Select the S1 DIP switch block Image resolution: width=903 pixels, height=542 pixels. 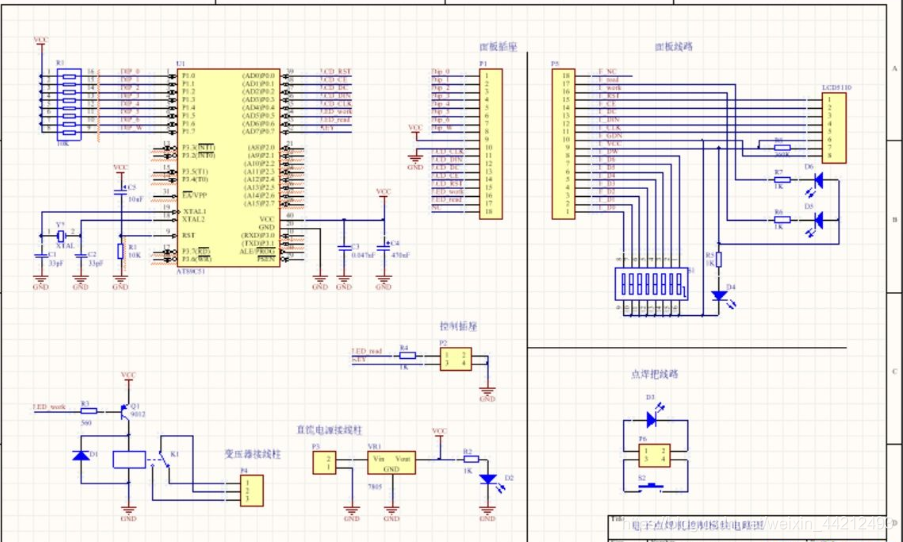pos(651,283)
